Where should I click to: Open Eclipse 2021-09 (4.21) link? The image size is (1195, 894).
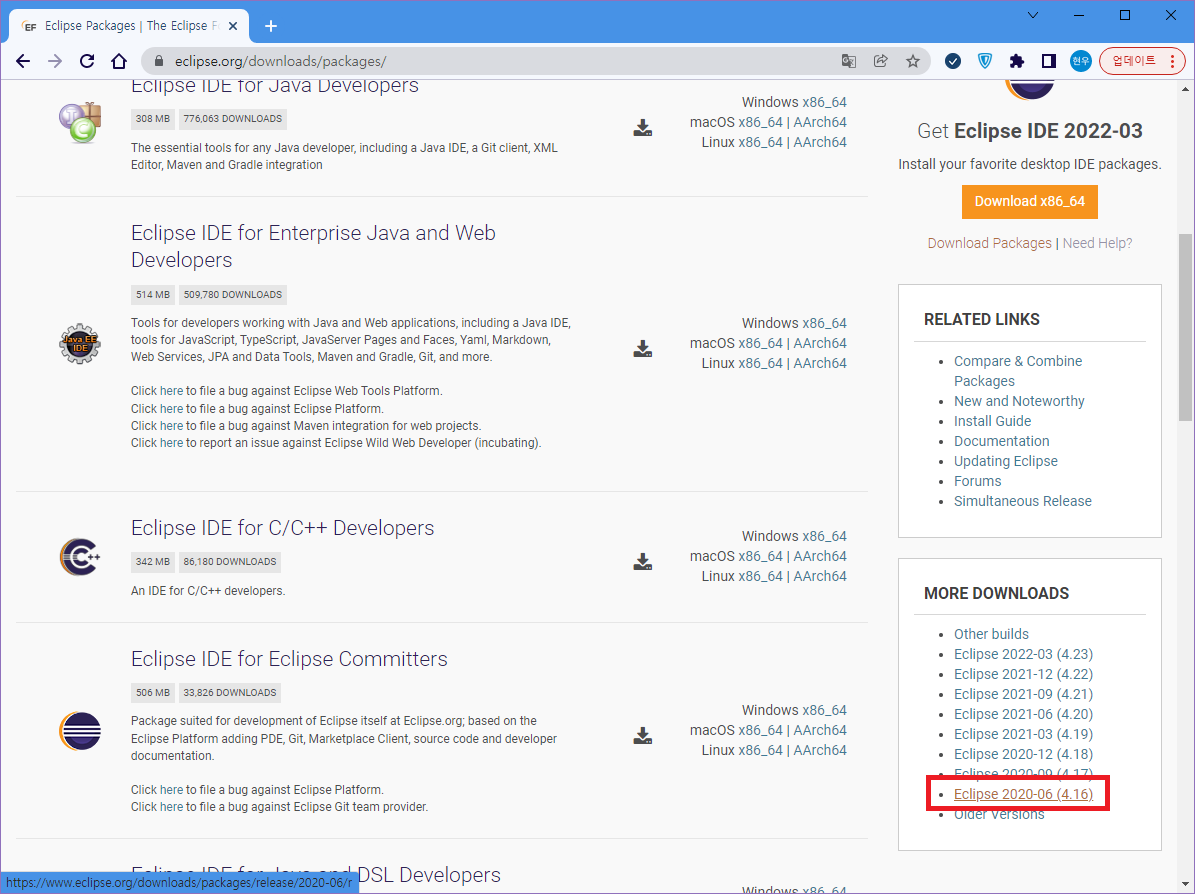coord(1024,694)
